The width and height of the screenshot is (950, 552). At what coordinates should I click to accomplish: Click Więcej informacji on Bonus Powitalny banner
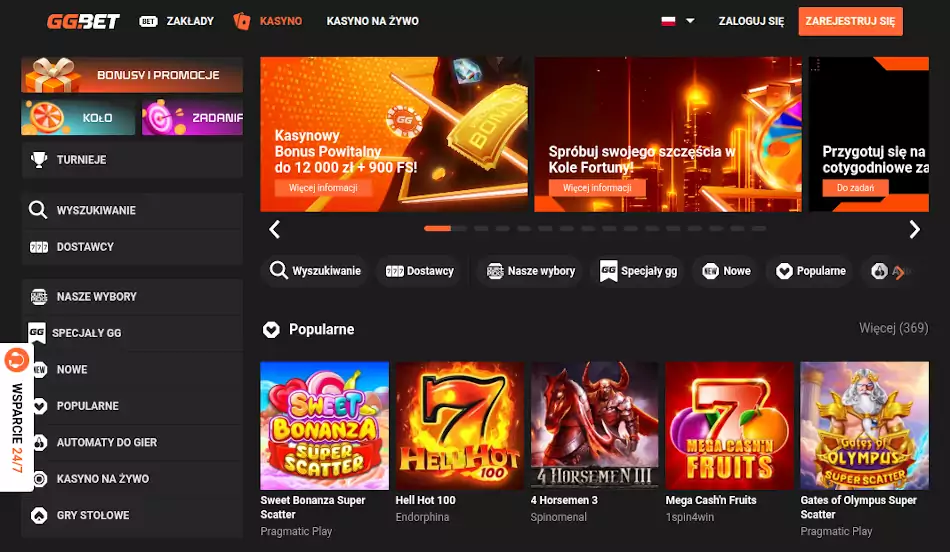pos(323,188)
